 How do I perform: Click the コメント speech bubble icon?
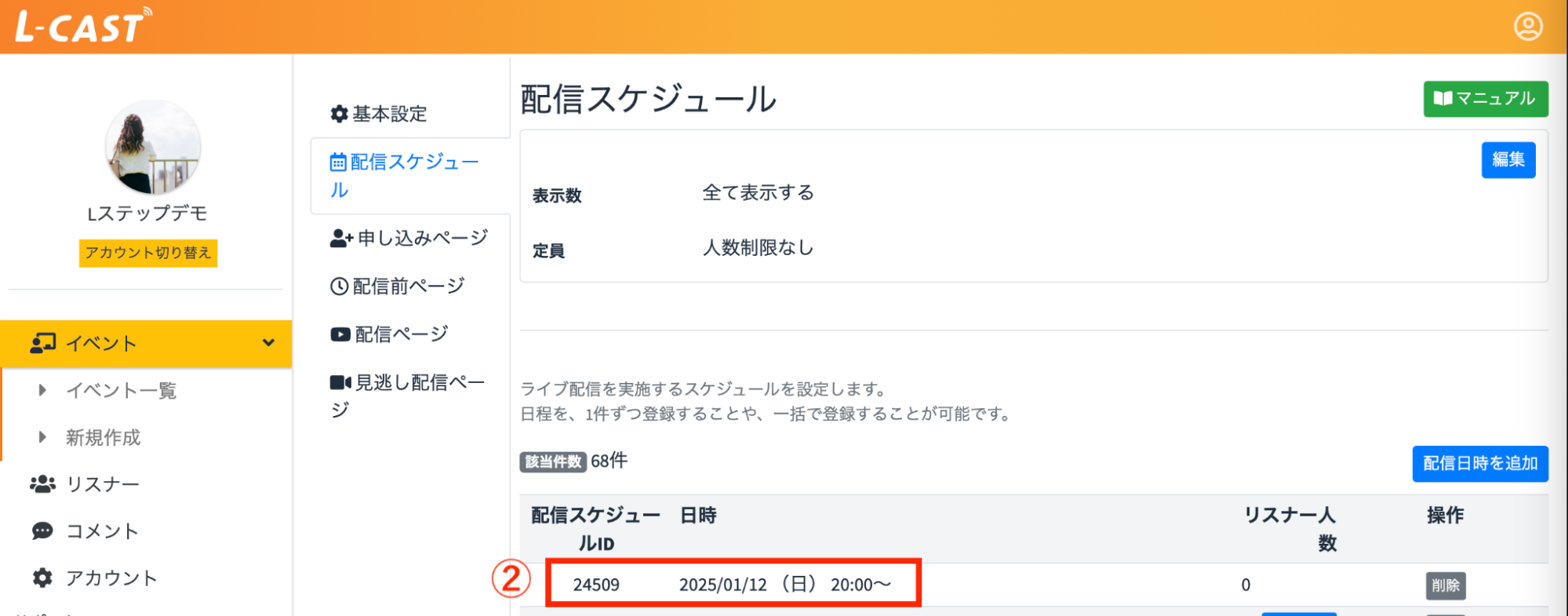pos(43,530)
